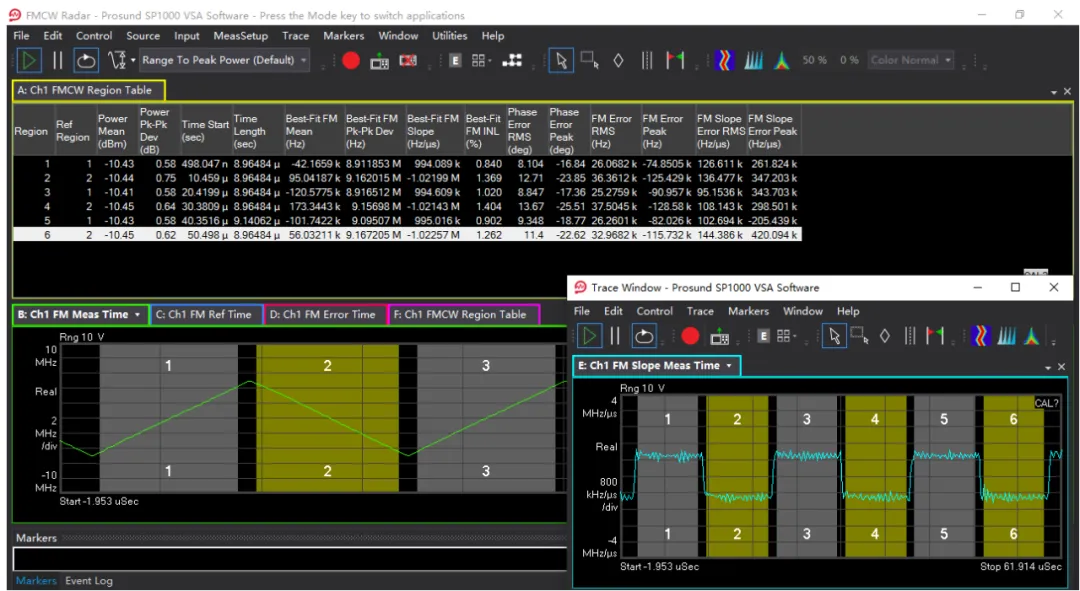Select the diamond marker tool in main toolbar
This screenshot has width=1080, height=591.
[x=619, y=61]
